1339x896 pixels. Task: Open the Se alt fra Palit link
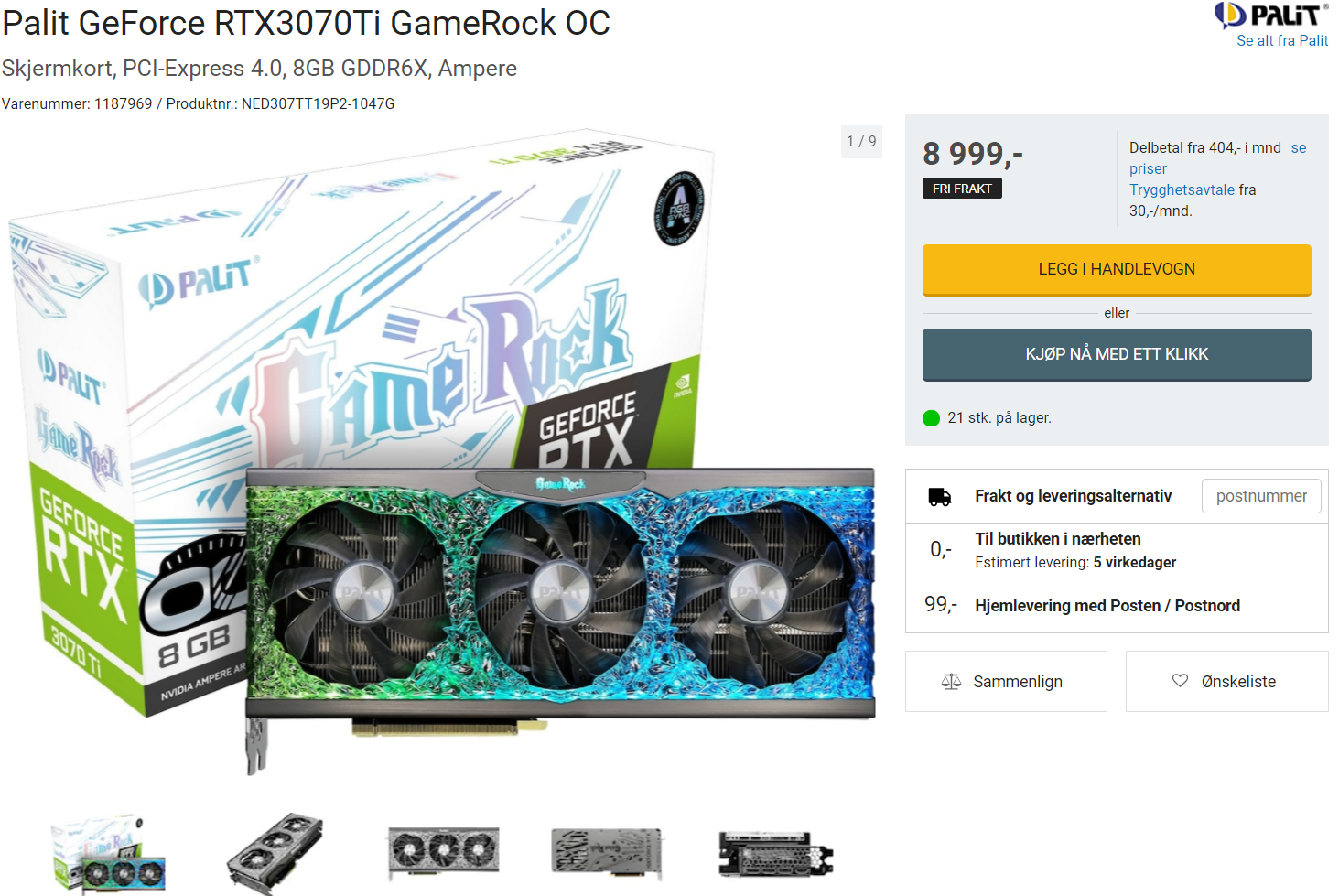tap(1282, 41)
